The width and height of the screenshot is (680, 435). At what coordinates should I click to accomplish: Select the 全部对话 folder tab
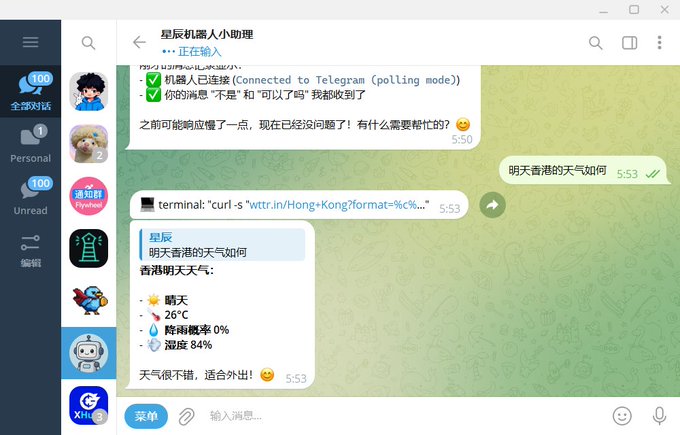point(30,92)
